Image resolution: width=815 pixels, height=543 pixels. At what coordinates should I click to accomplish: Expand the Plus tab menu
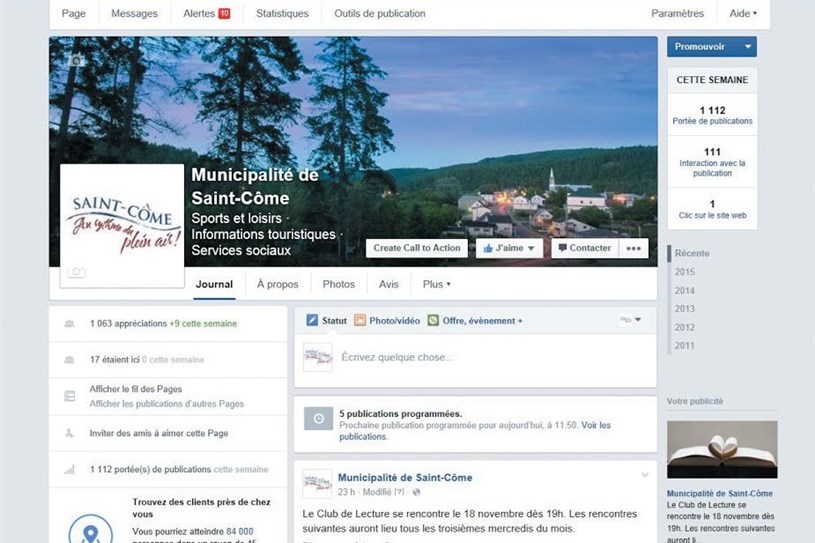[x=437, y=284]
